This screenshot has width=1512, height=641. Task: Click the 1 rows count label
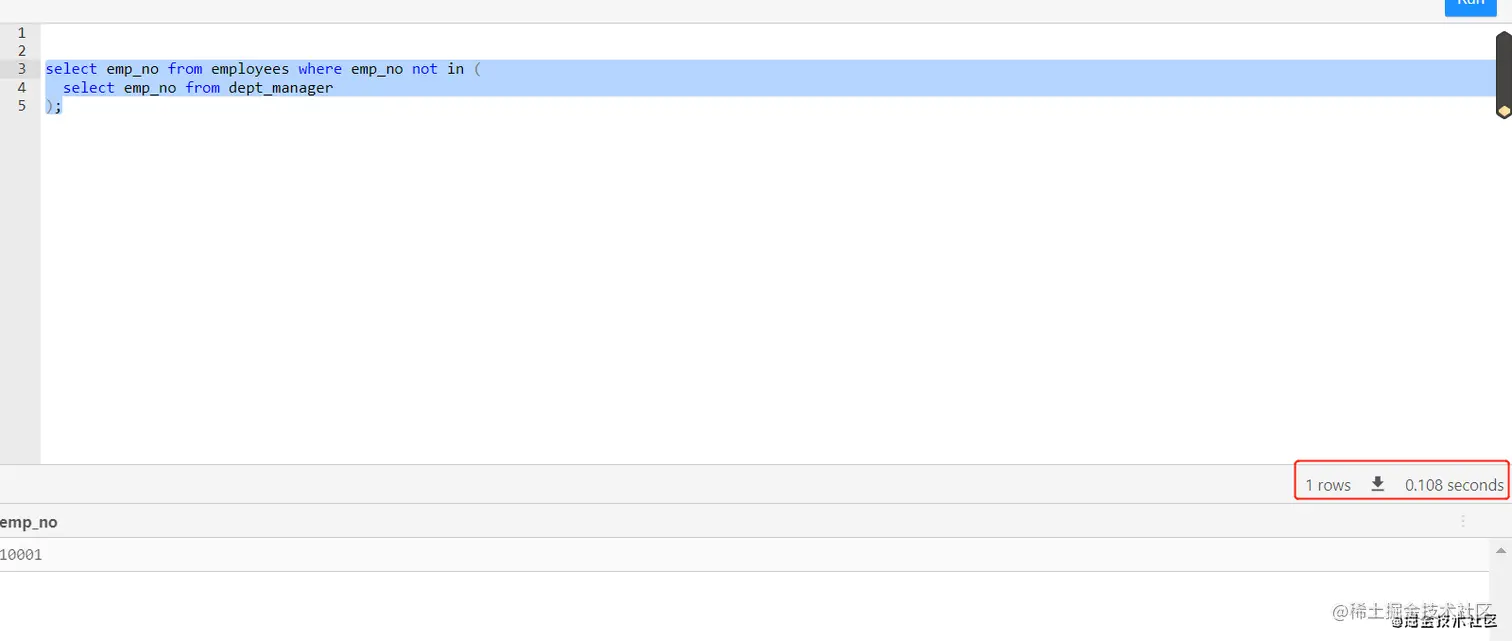click(x=1328, y=485)
